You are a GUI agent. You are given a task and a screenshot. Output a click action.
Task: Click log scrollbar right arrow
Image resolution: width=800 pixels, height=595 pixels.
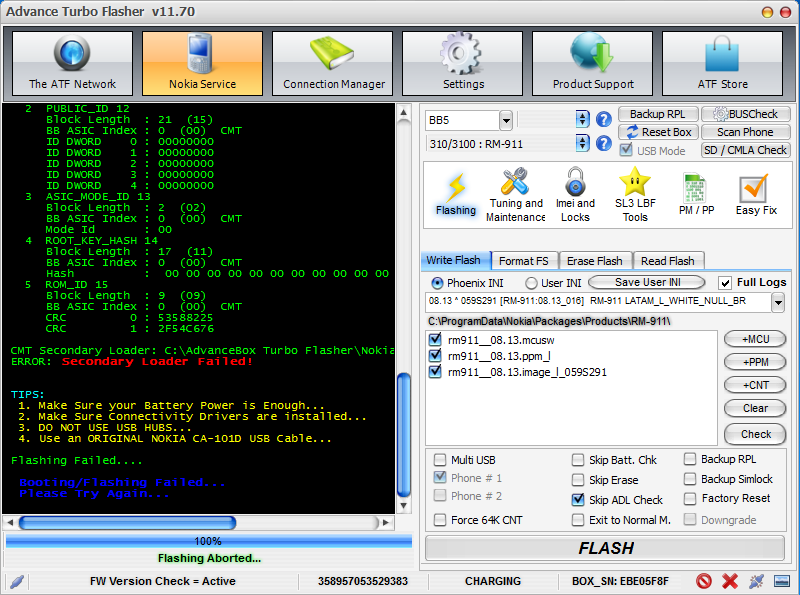[x=386, y=523]
